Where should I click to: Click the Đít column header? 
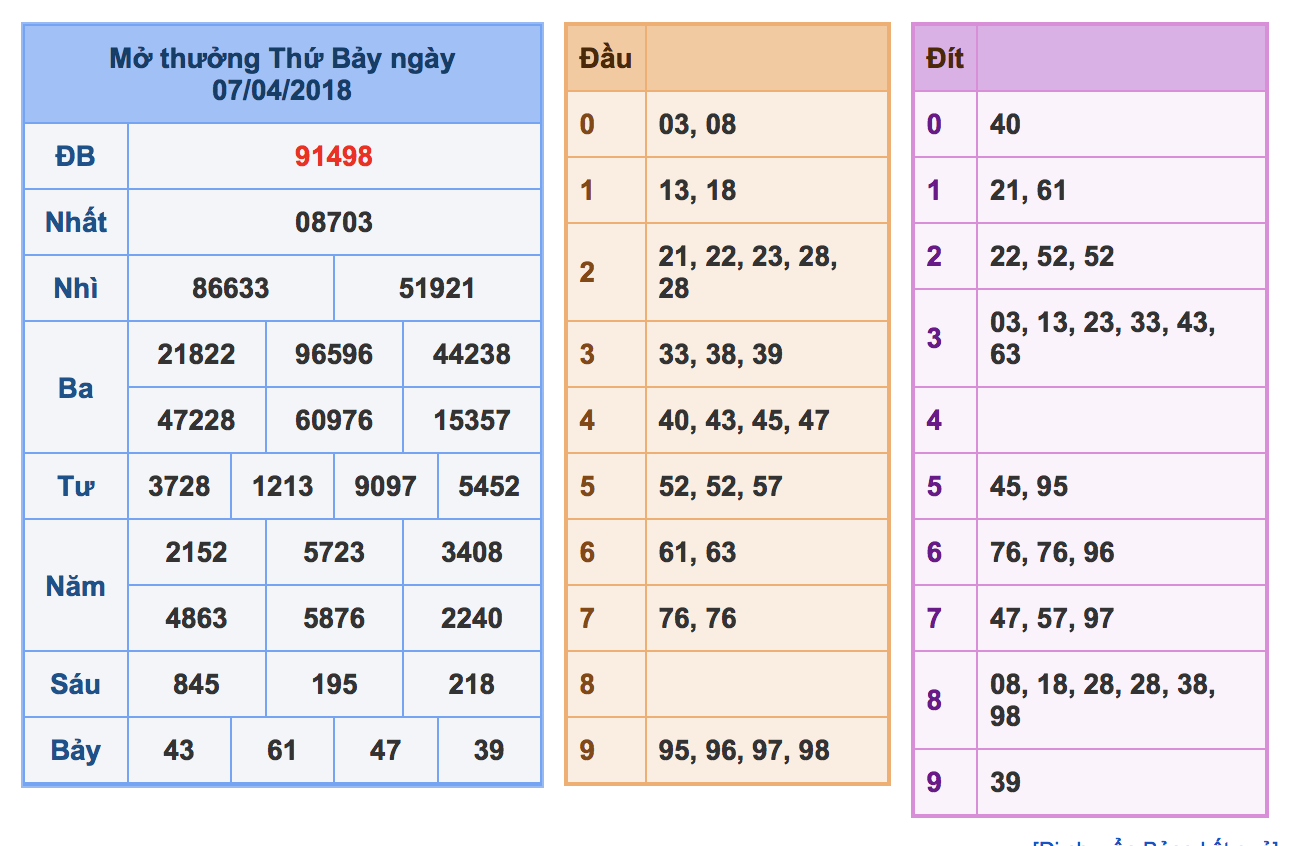pos(945,58)
